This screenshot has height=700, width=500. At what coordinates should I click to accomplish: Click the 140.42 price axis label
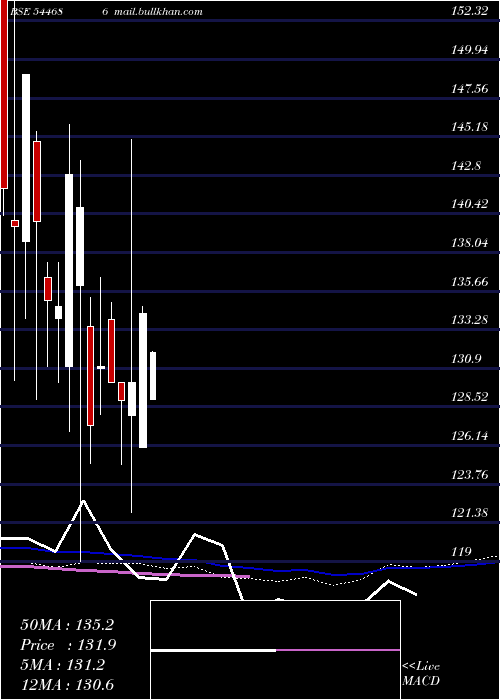(x=469, y=204)
